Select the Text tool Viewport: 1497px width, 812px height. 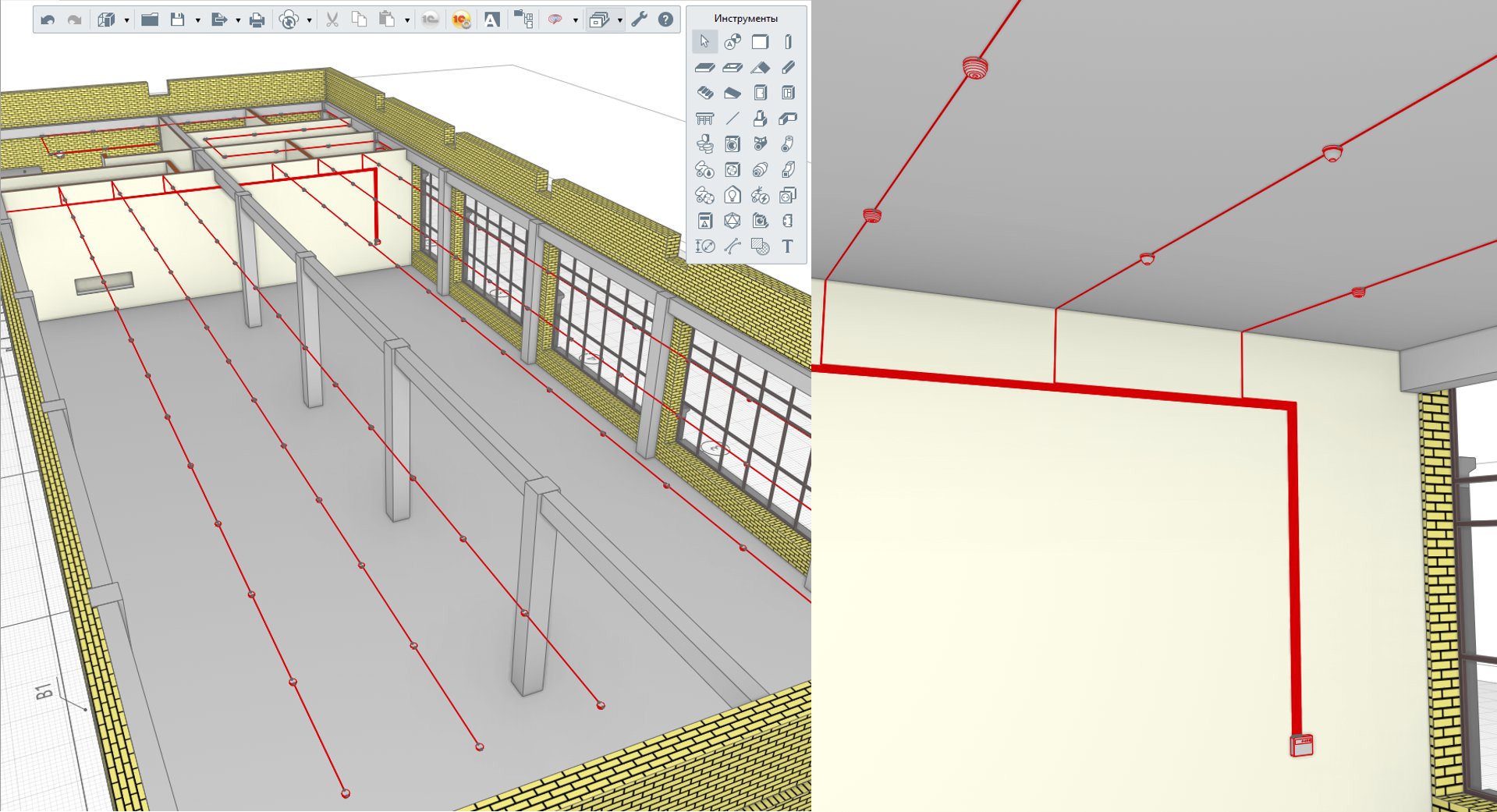click(x=788, y=246)
